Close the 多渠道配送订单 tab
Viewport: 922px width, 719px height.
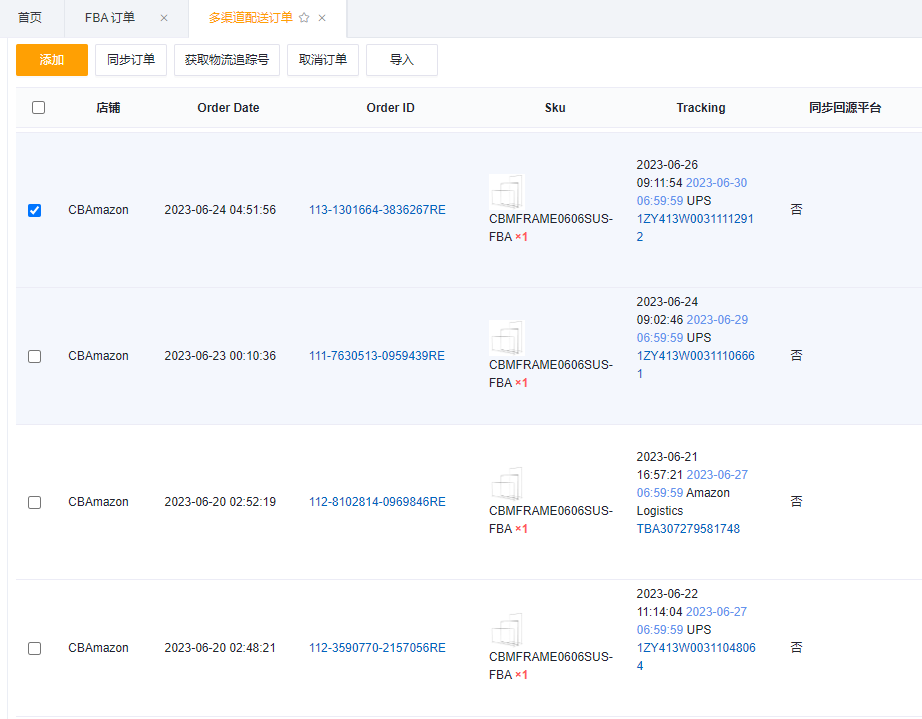click(x=322, y=18)
